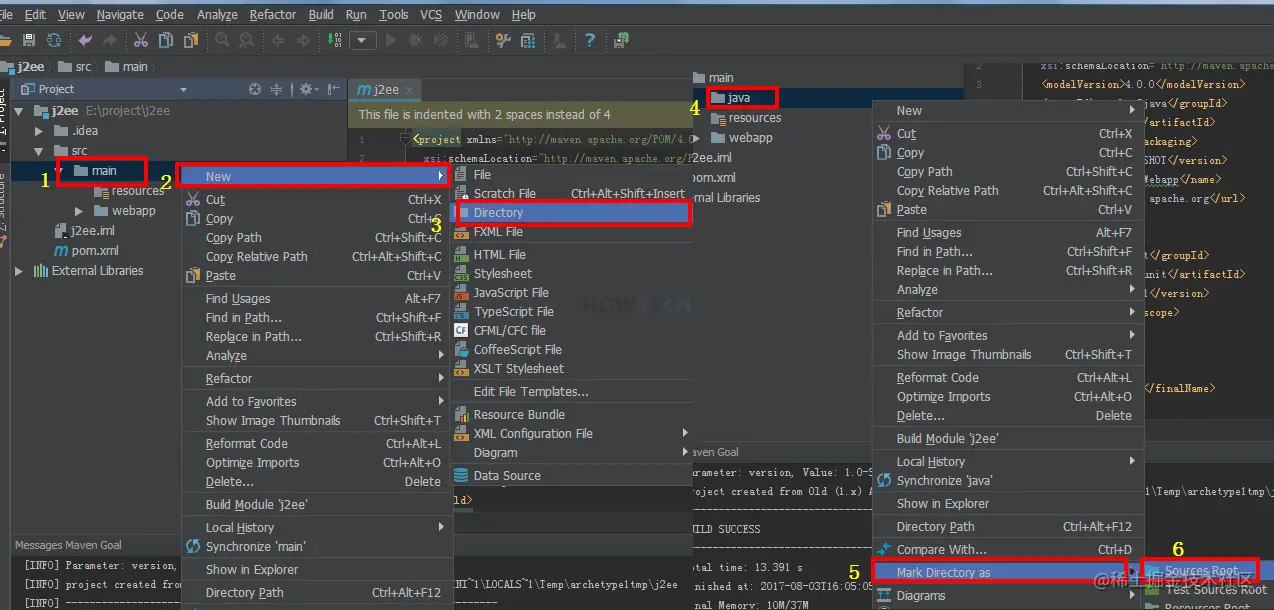Choose Mark Directory as in the context menu

pos(1006,573)
